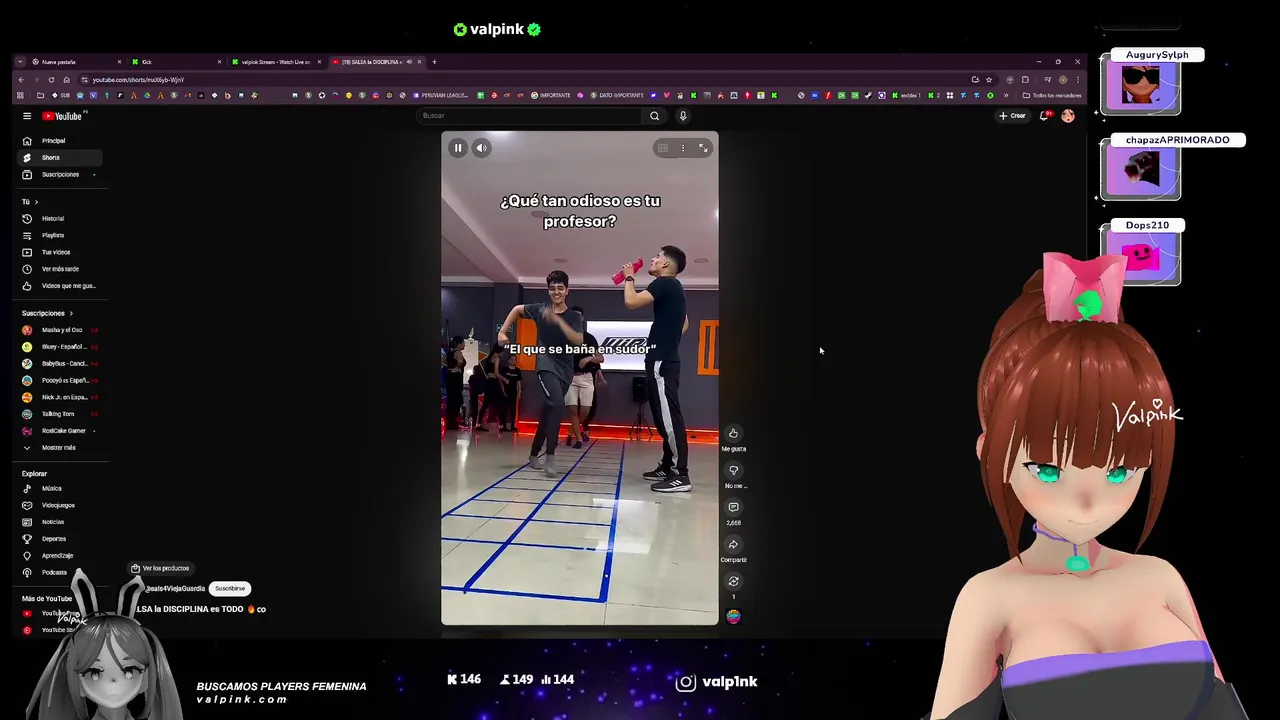Expand the Tú section chevron
Screen dimensions: 1280x720
pos(36,202)
